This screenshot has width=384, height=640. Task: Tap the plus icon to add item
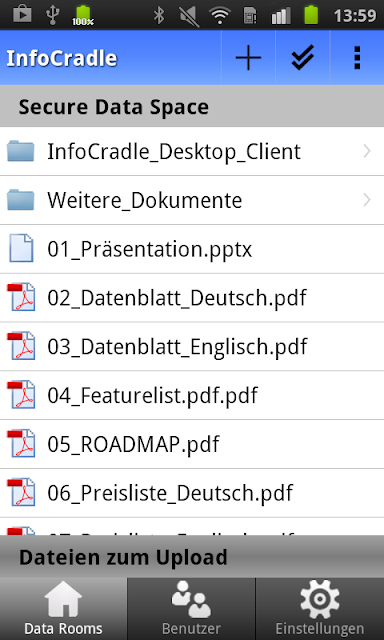tap(248, 58)
